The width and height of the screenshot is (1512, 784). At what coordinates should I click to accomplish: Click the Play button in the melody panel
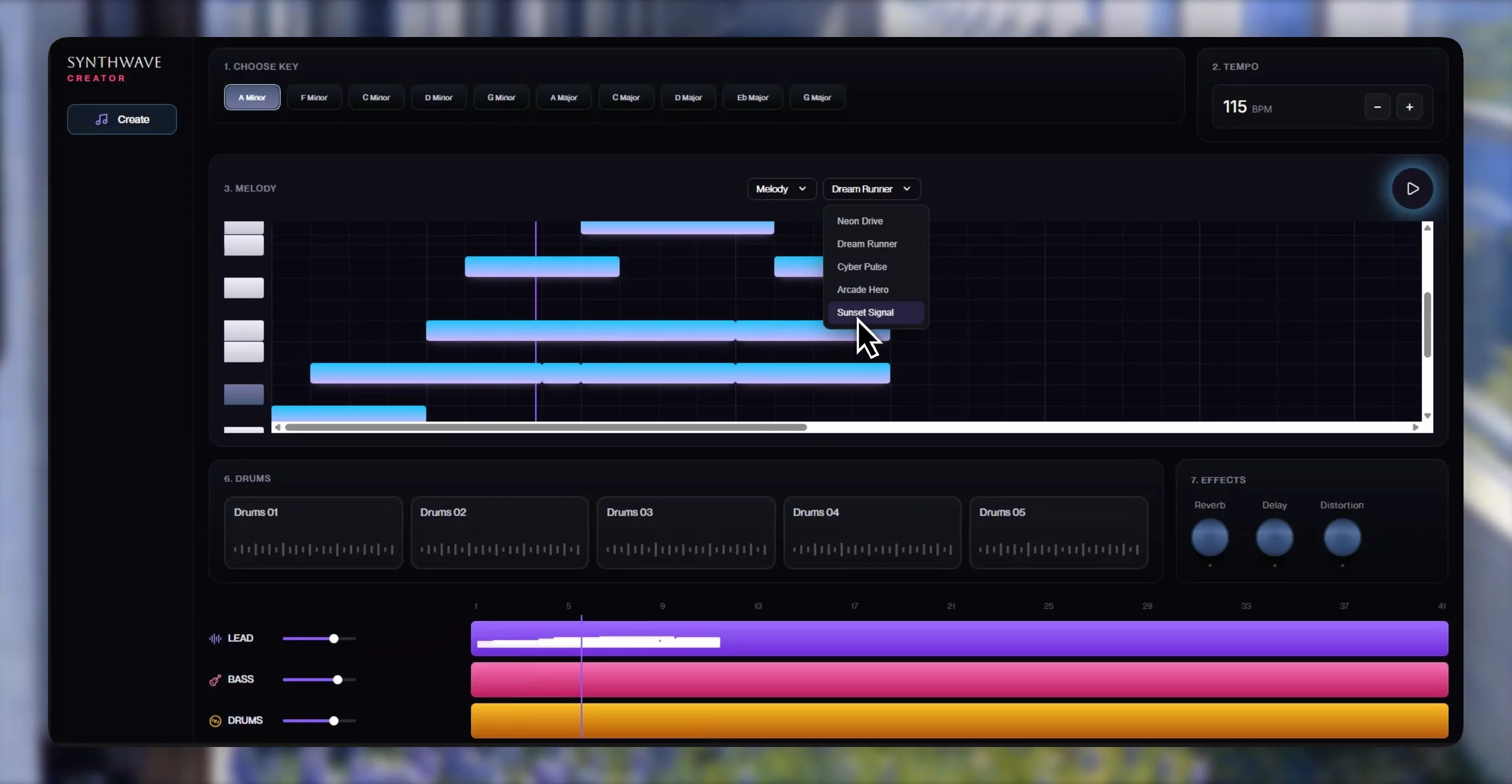click(x=1412, y=188)
